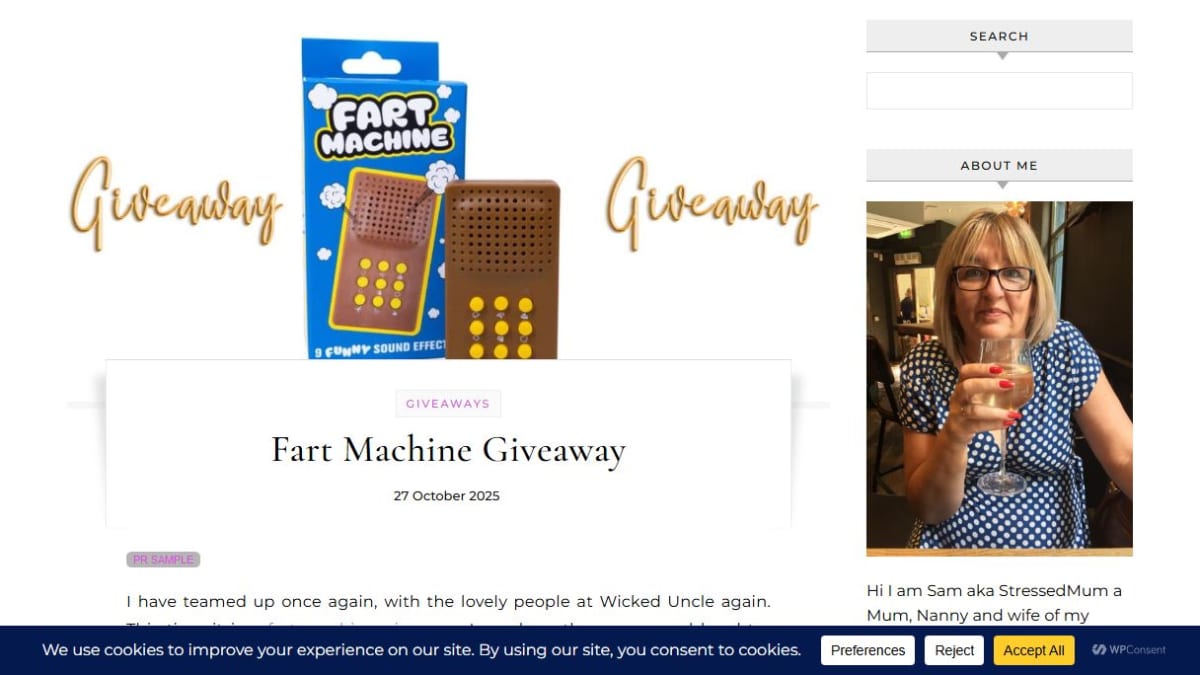Reject cookies in the consent banner

click(954, 650)
